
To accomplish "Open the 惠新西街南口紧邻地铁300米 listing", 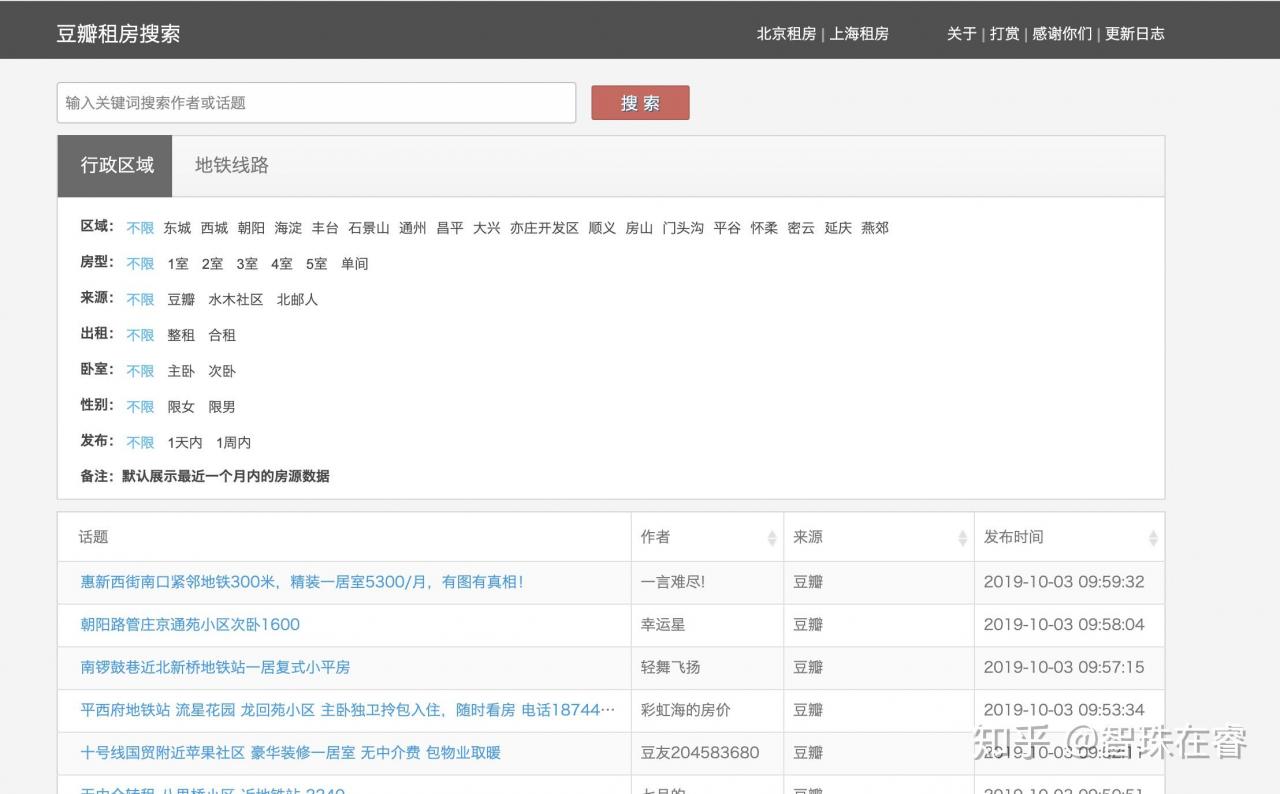I will pos(302,582).
